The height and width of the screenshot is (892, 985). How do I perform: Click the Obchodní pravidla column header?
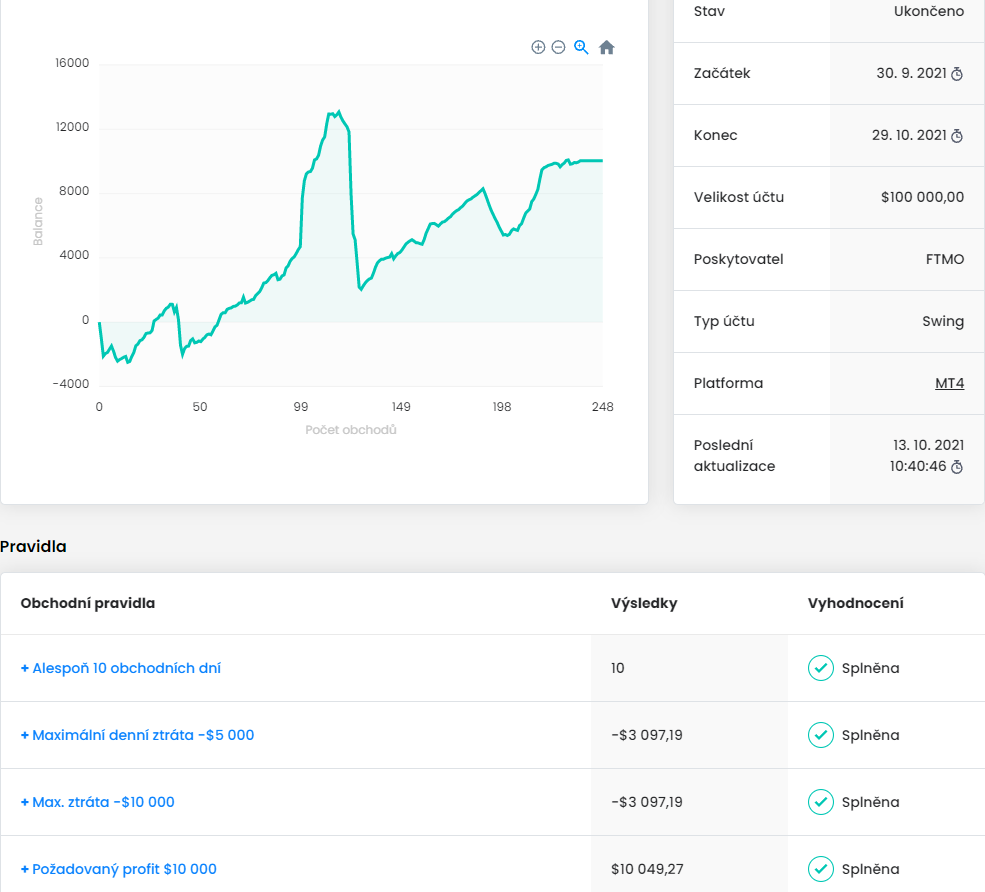pos(88,603)
